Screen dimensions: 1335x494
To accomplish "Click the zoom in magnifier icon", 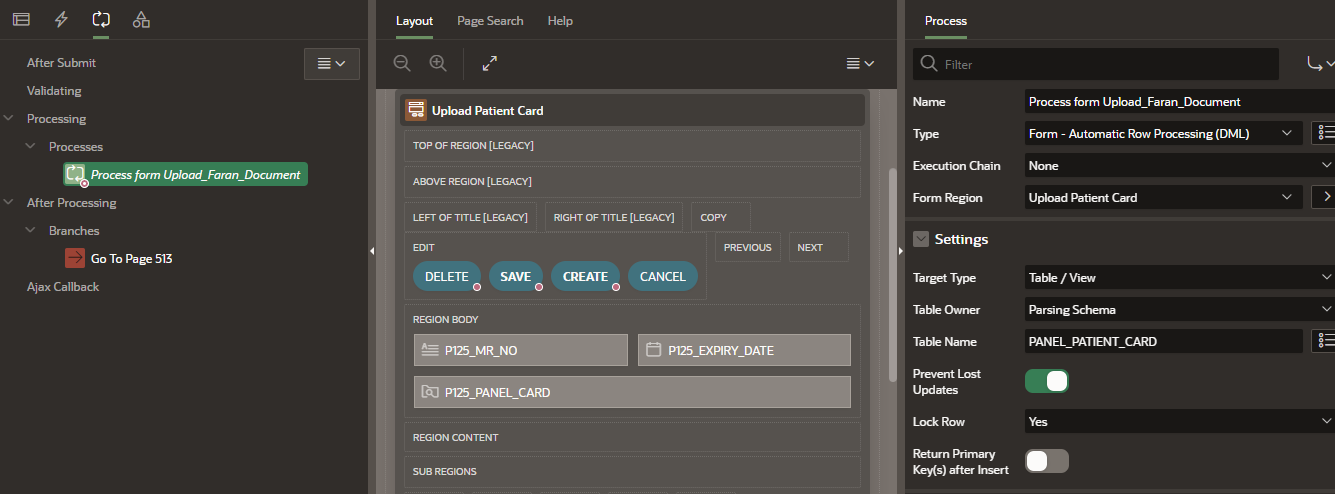I will pyautogui.click(x=438, y=63).
